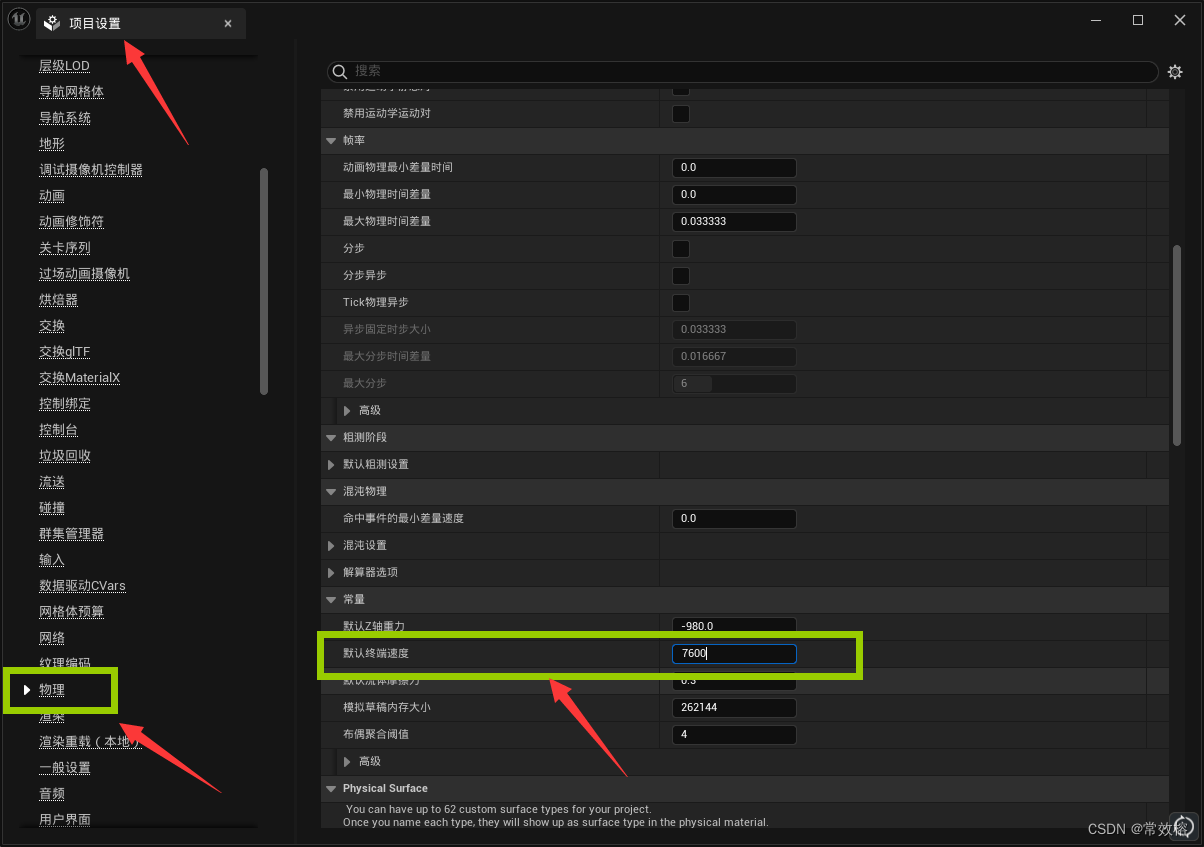The width and height of the screenshot is (1204, 847).
Task: Click the Unreal Engine logo icon
Action: coord(18,18)
